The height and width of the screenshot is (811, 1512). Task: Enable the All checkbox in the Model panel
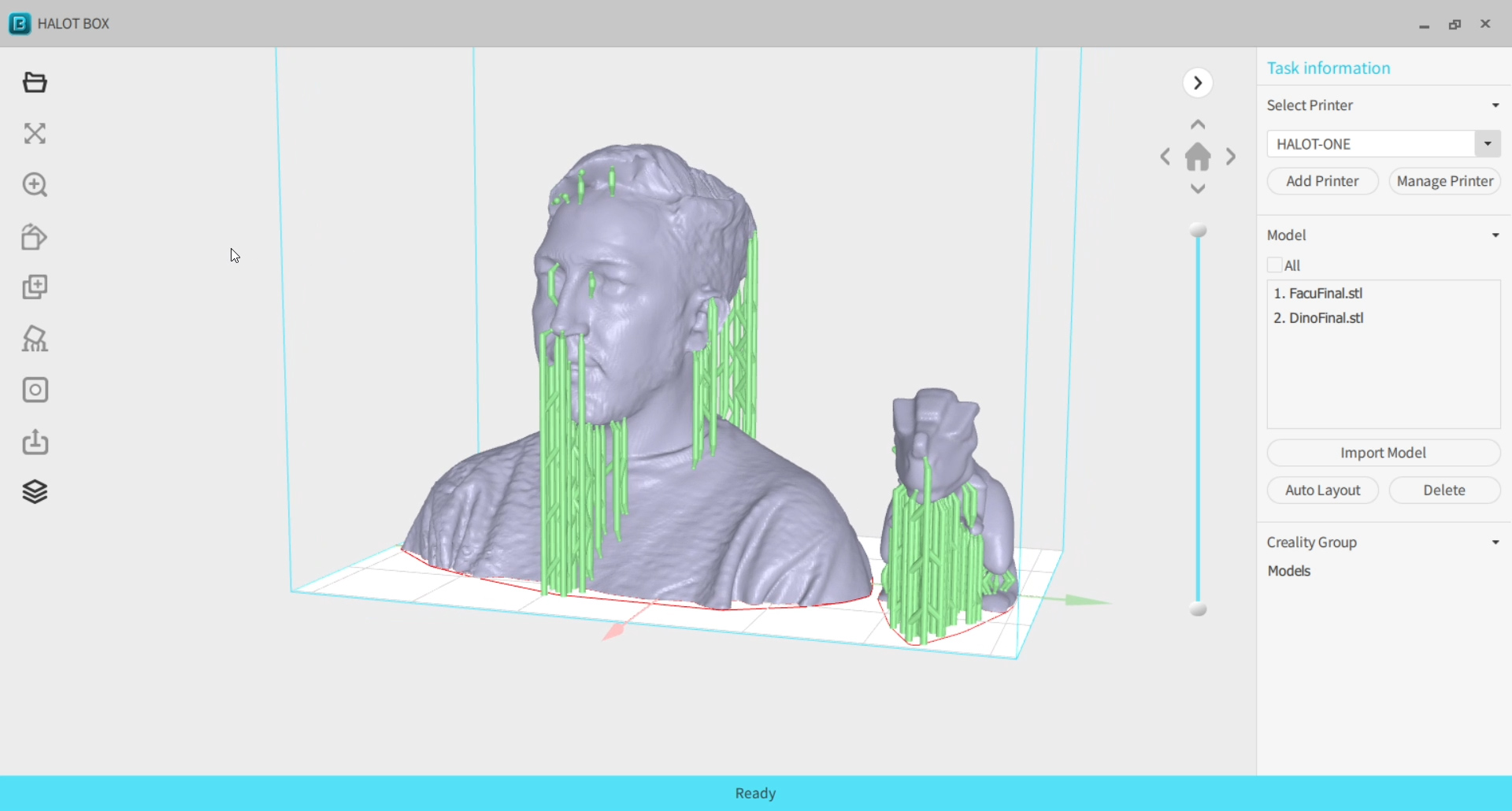(x=1275, y=265)
